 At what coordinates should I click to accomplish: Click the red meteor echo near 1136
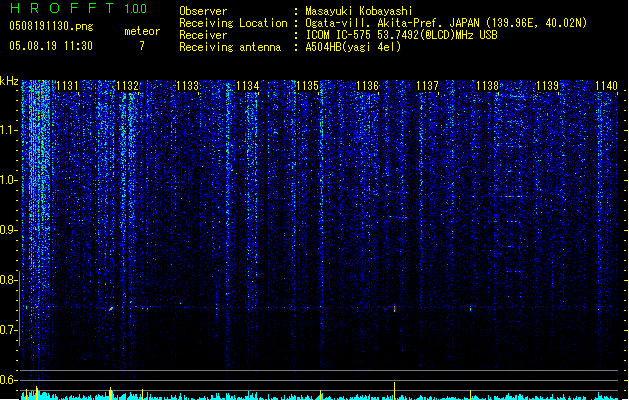click(394, 308)
